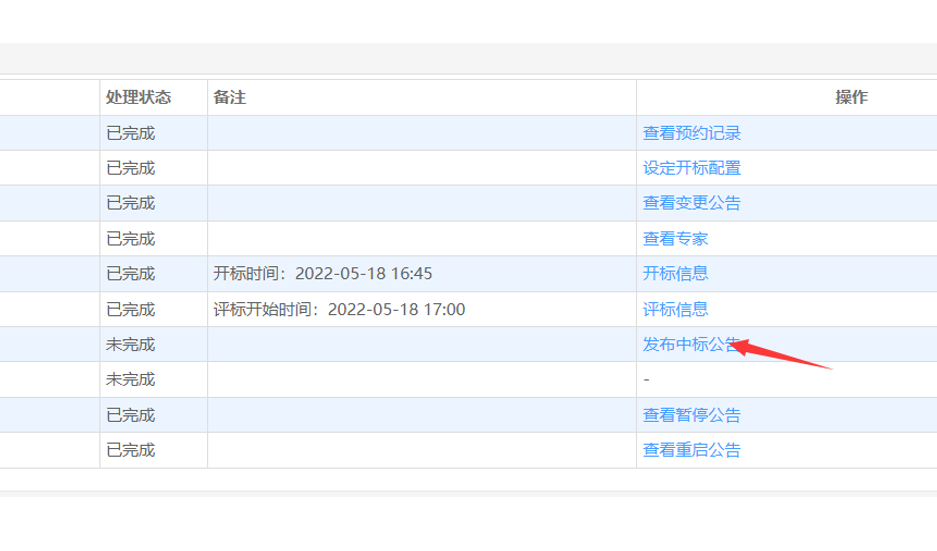Select the 查看专家 link
The width and height of the screenshot is (937, 551).
[675, 239]
